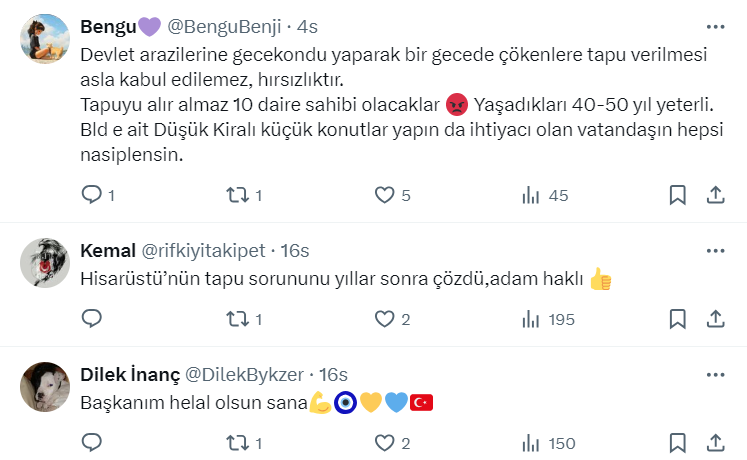The image size is (747, 460).
Task: Open Dilek İnanç's profile picture
Action: tap(45, 387)
